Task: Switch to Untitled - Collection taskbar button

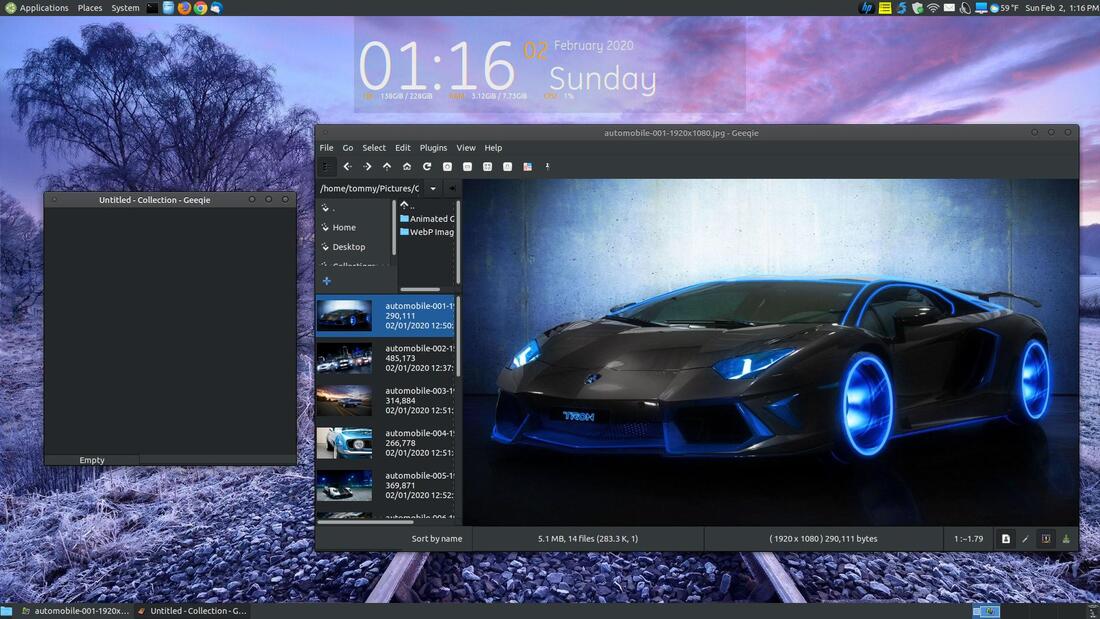Action: pos(192,611)
